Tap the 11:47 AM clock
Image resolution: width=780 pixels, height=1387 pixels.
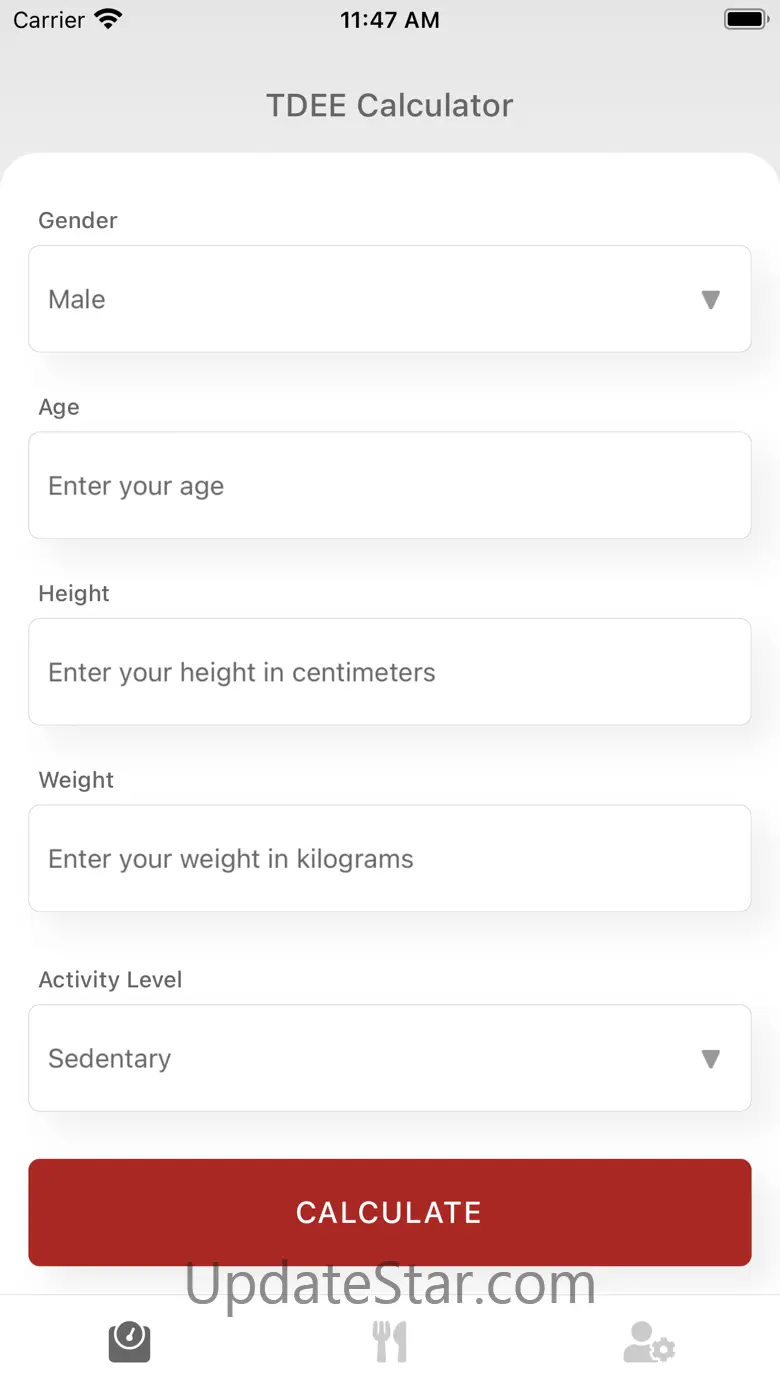pos(390,20)
